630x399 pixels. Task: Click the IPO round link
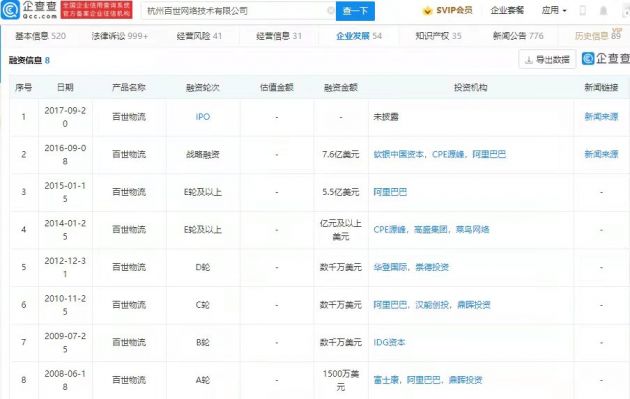[202, 117]
